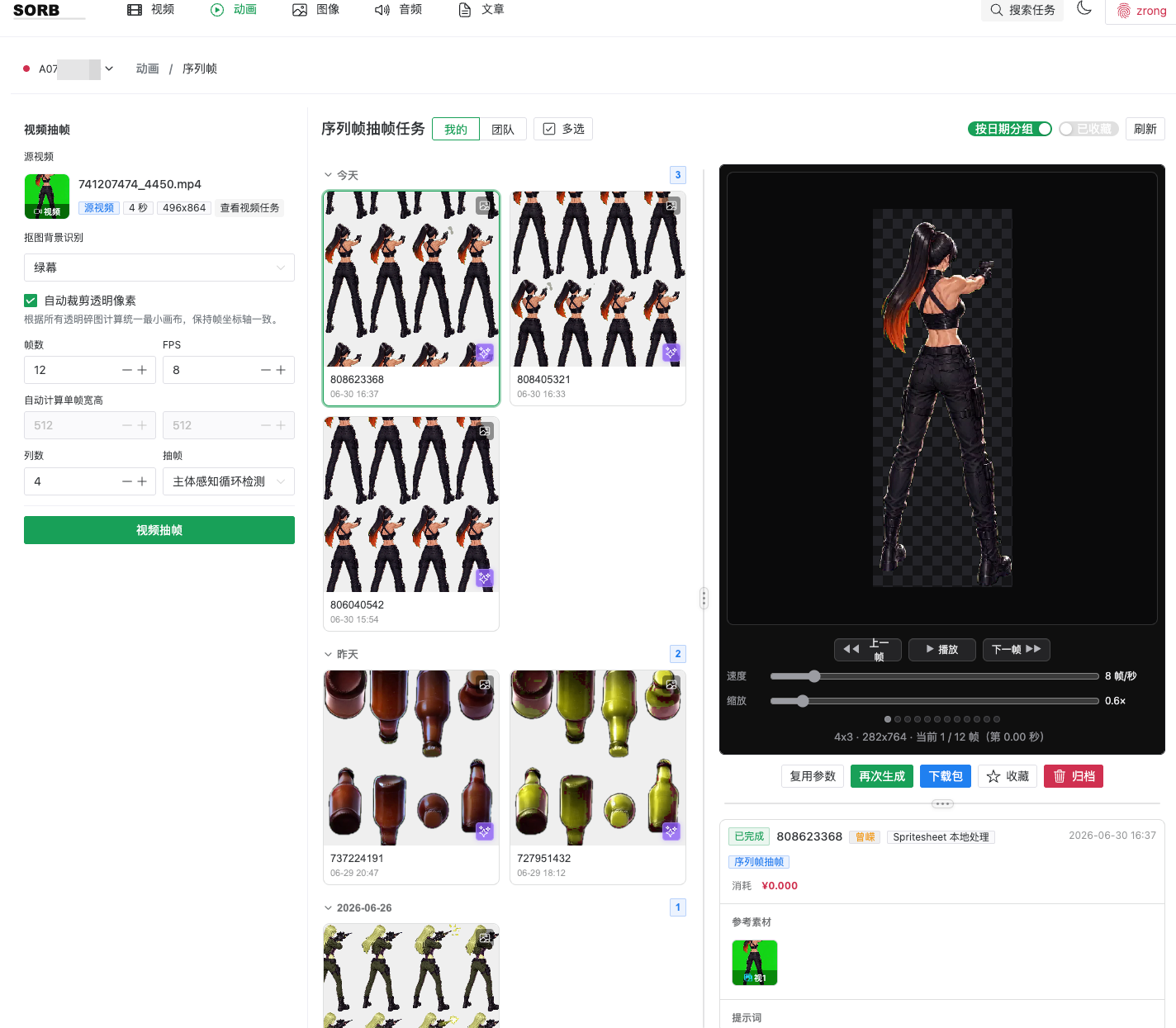Image resolution: width=1176 pixels, height=1028 pixels.
Task: Open the 绿幕 background recognition dropdown
Action: coord(159,268)
